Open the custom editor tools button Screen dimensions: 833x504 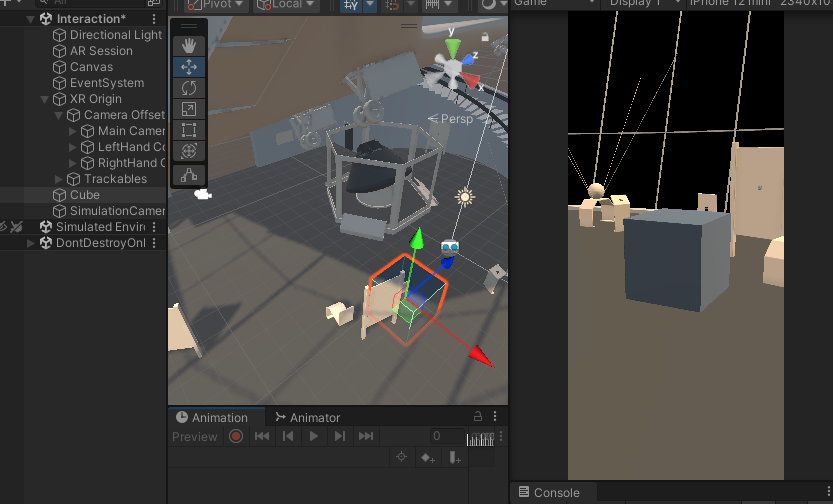189,175
